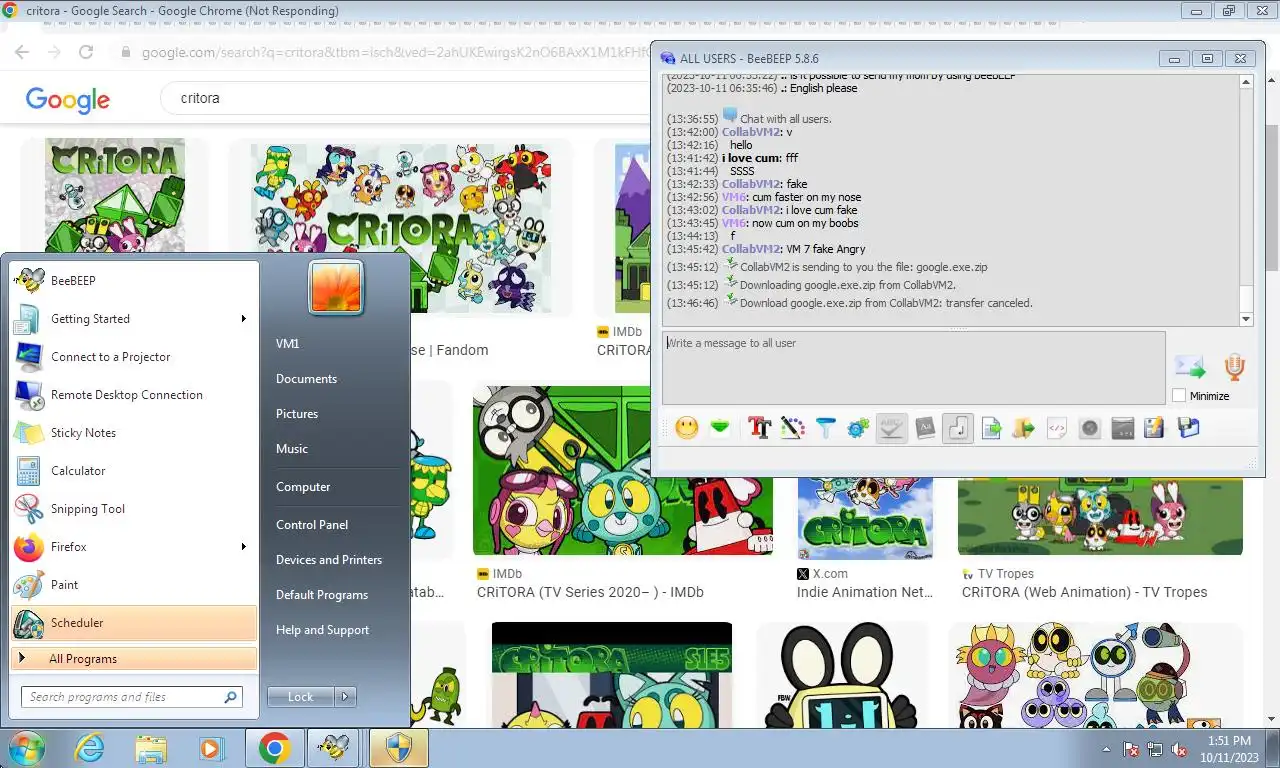Image resolution: width=1280 pixels, height=768 pixels.
Task: Open the Documents library link
Action: (x=306, y=379)
